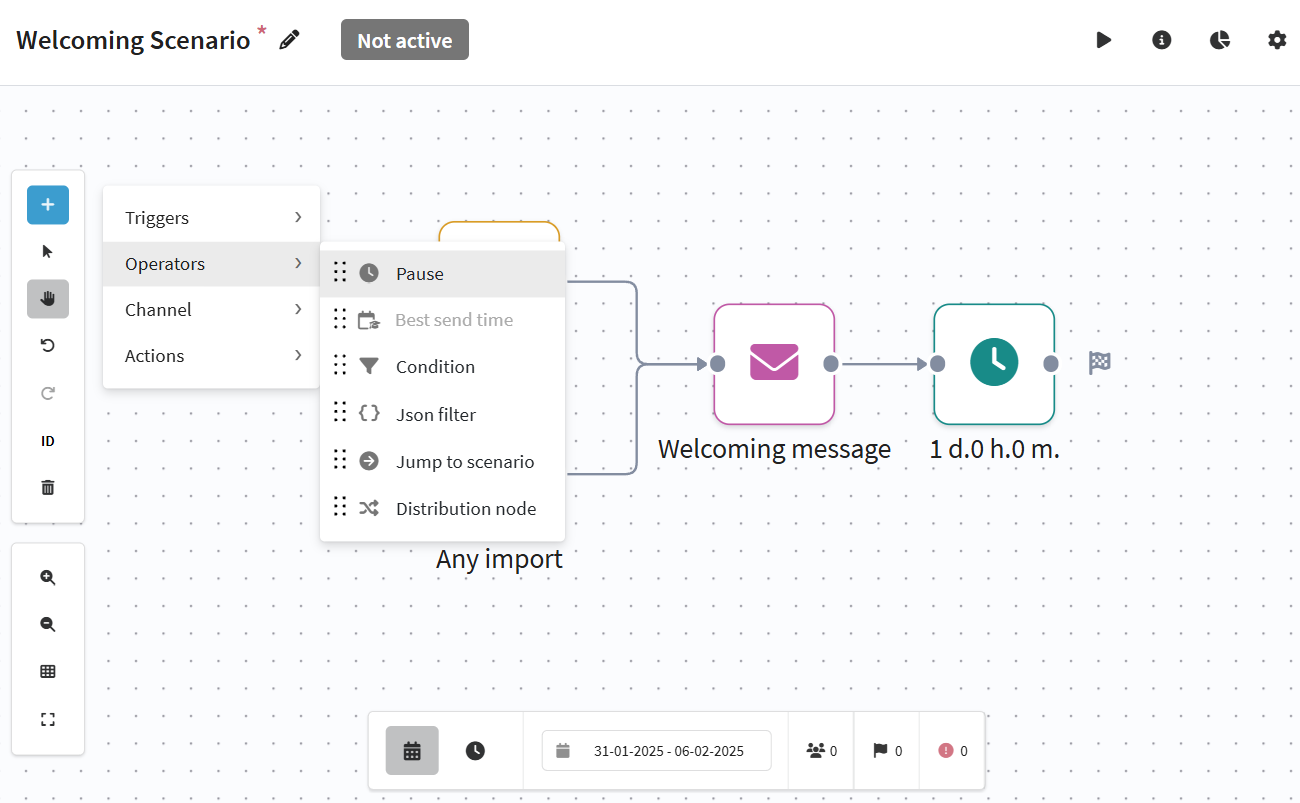Click the Not active status badge

[x=405, y=40]
